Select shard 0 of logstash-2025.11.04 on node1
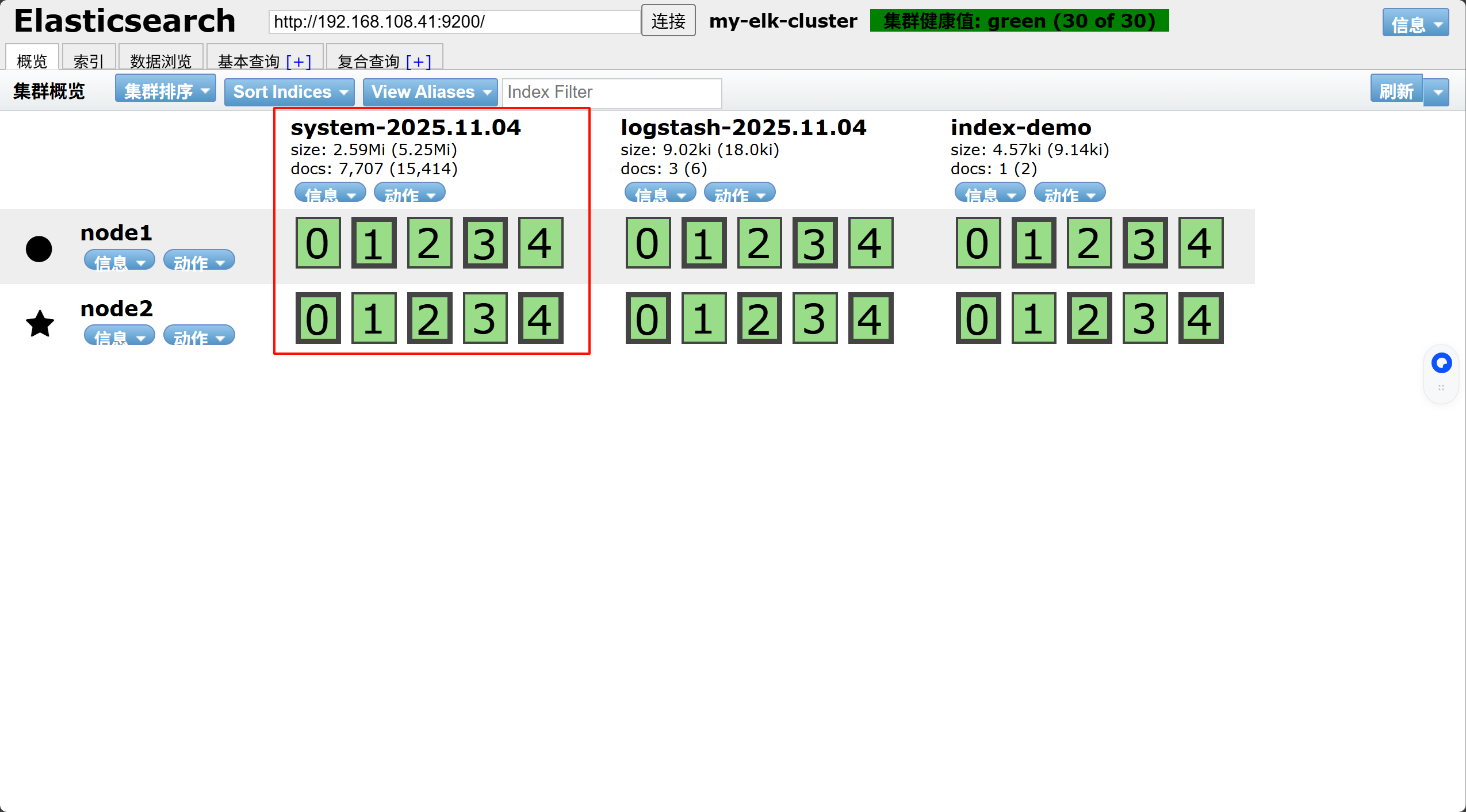This screenshot has width=1466, height=812. point(648,243)
